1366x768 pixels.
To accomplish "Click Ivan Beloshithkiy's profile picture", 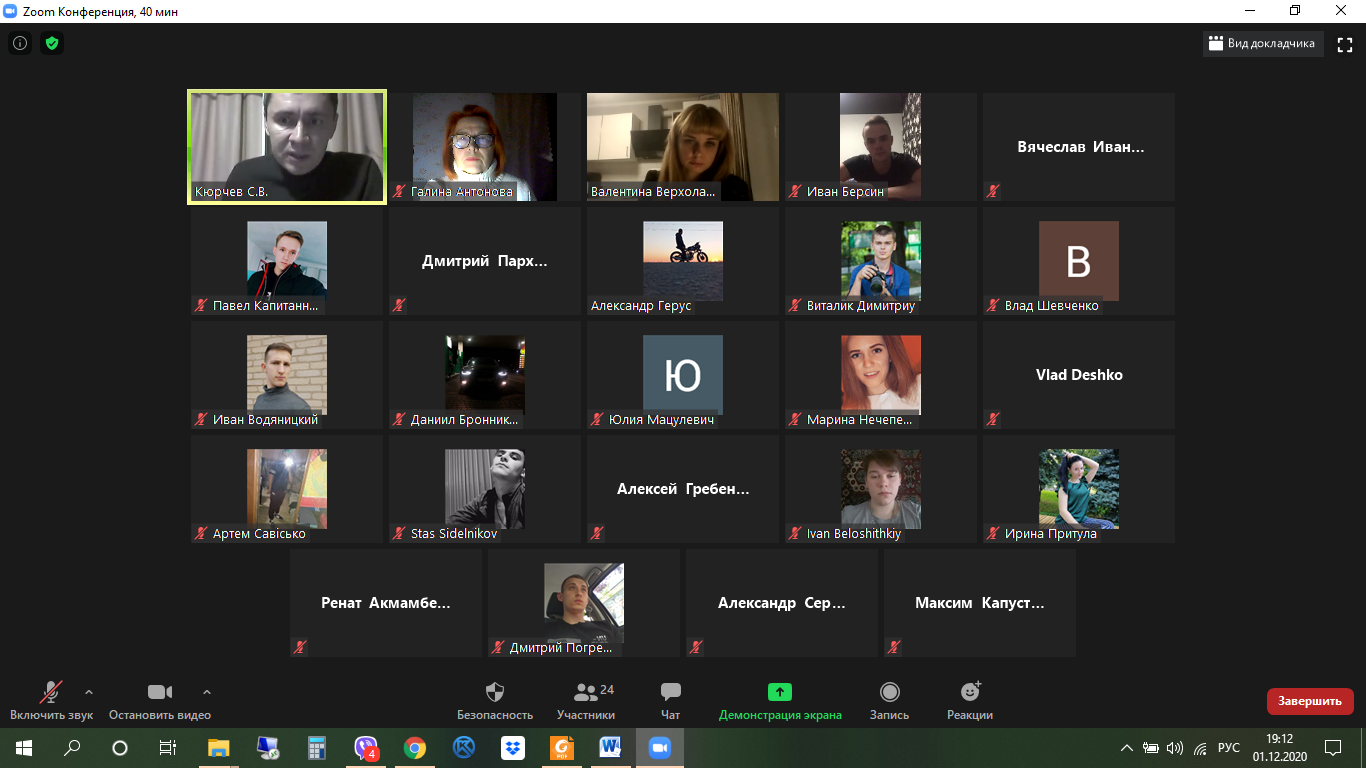I will click(x=881, y=489).
